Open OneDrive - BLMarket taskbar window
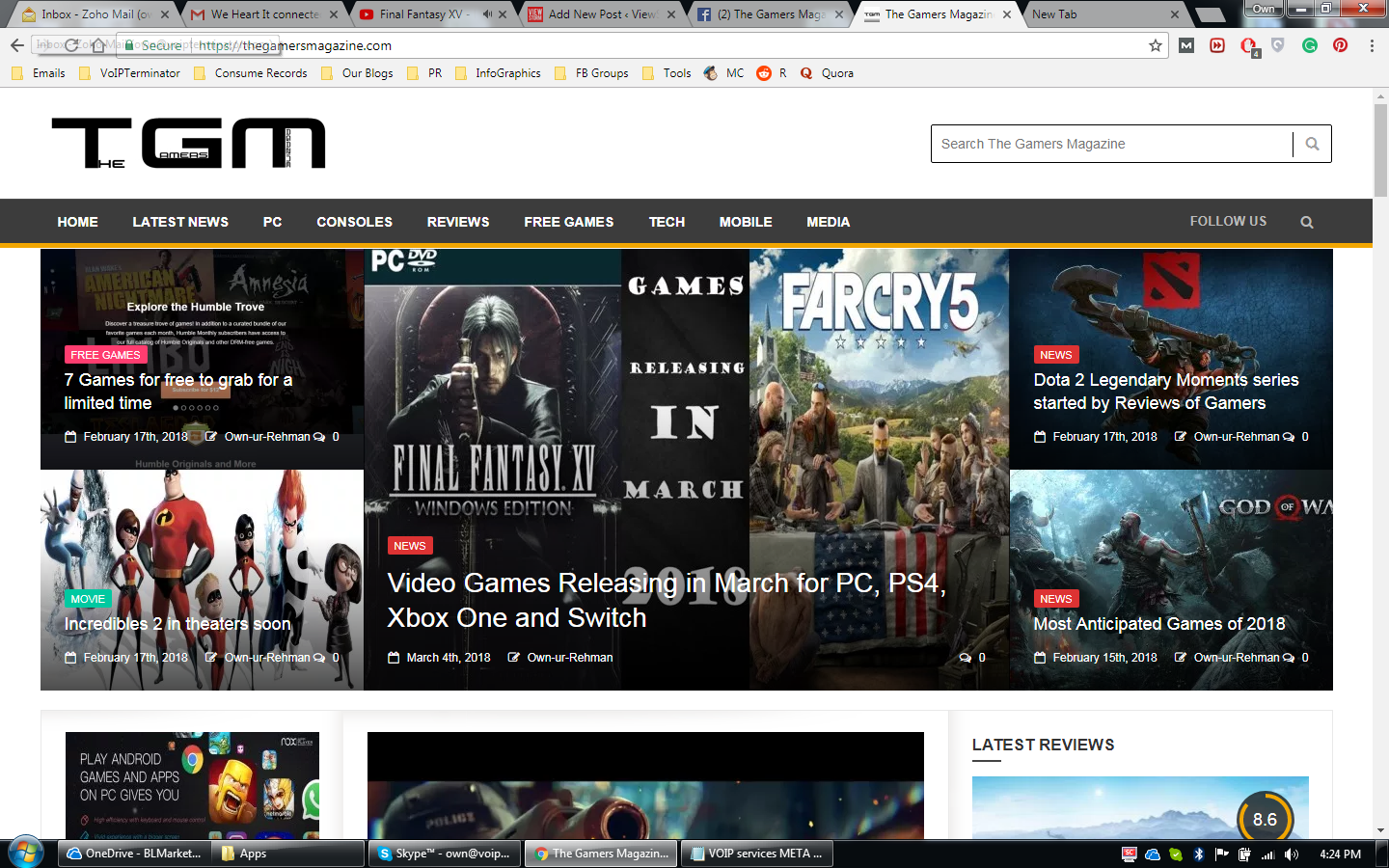Screen dimensions: 1389x868 click(135, 854)
